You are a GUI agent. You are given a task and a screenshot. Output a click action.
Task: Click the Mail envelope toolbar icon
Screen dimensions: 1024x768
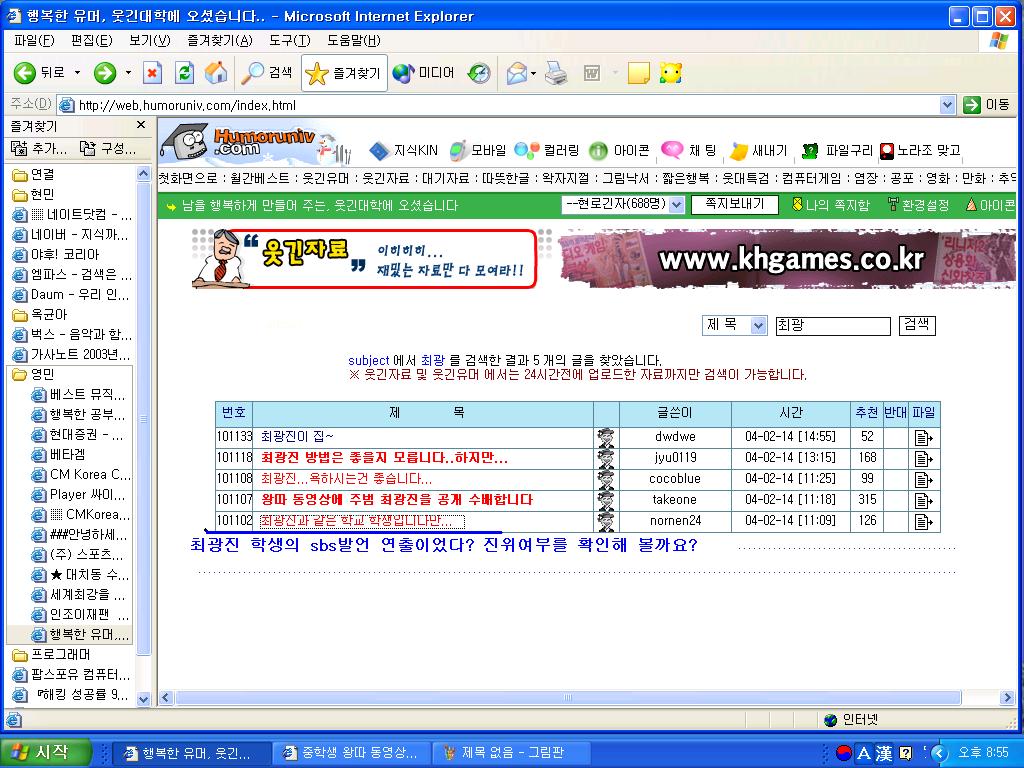coord(516,72)
